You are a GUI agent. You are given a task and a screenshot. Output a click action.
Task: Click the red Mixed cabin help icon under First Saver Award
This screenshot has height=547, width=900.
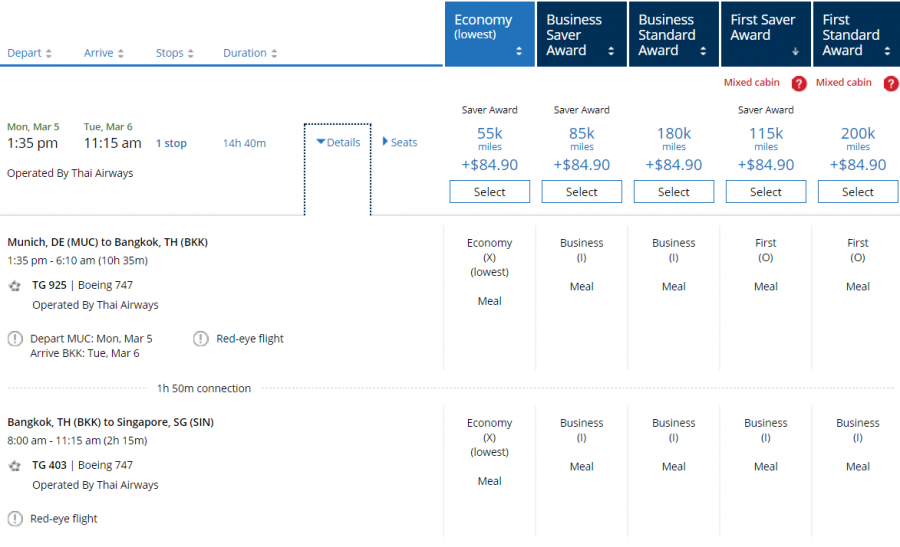coord(798,83)
